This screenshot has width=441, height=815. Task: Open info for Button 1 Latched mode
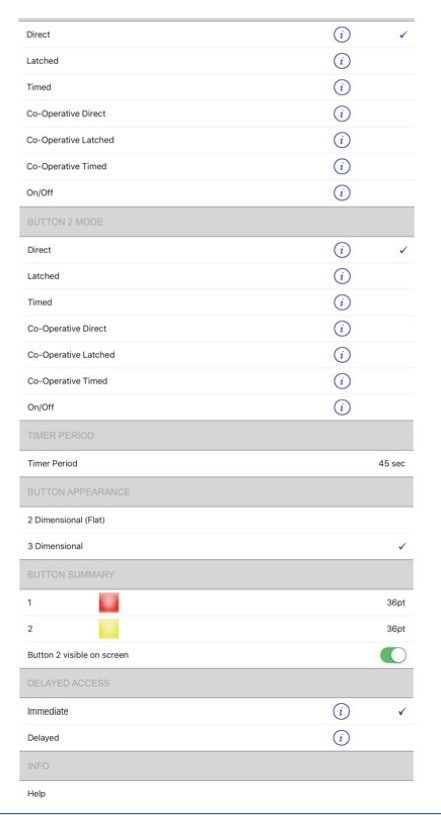342,61
